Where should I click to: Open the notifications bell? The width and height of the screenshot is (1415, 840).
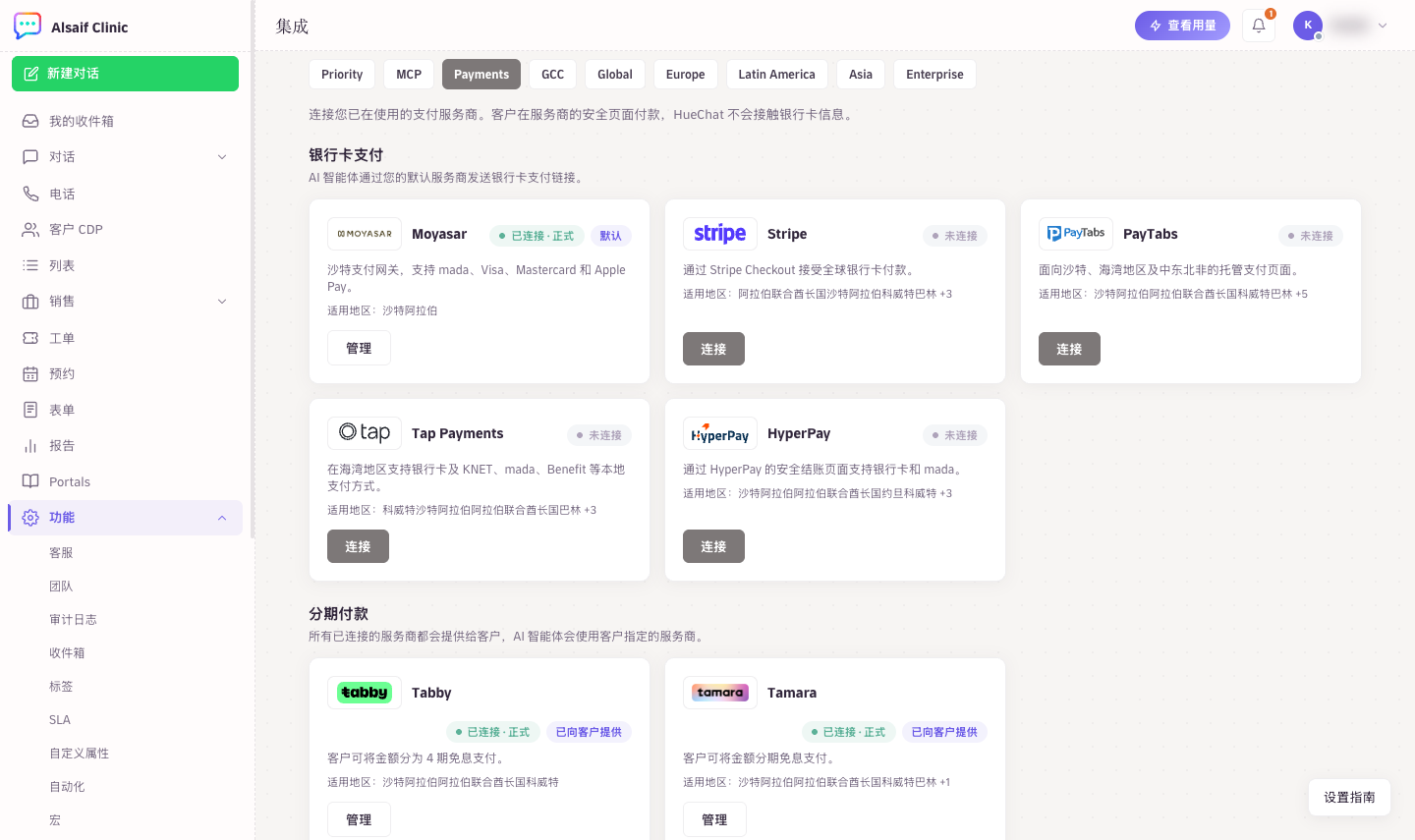1259,26
